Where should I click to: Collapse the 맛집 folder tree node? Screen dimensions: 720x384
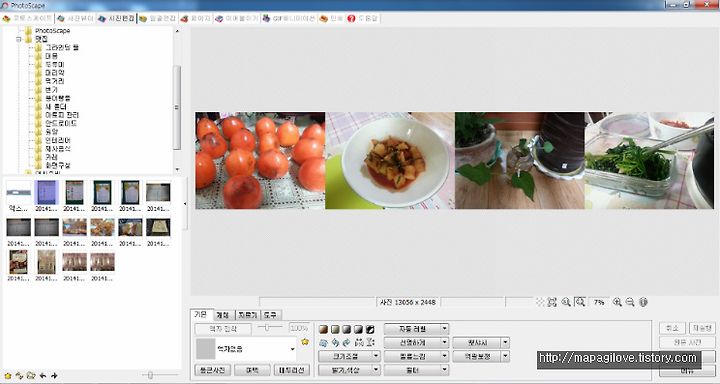click(x=19, y=40)
